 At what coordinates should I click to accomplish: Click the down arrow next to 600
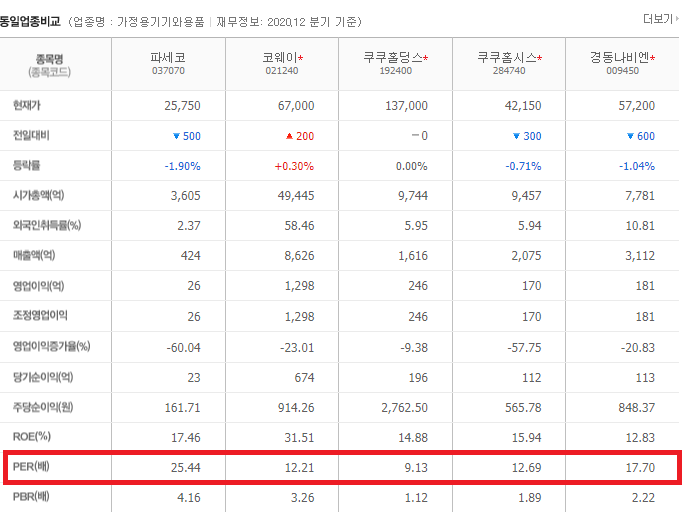click(630, 136)
